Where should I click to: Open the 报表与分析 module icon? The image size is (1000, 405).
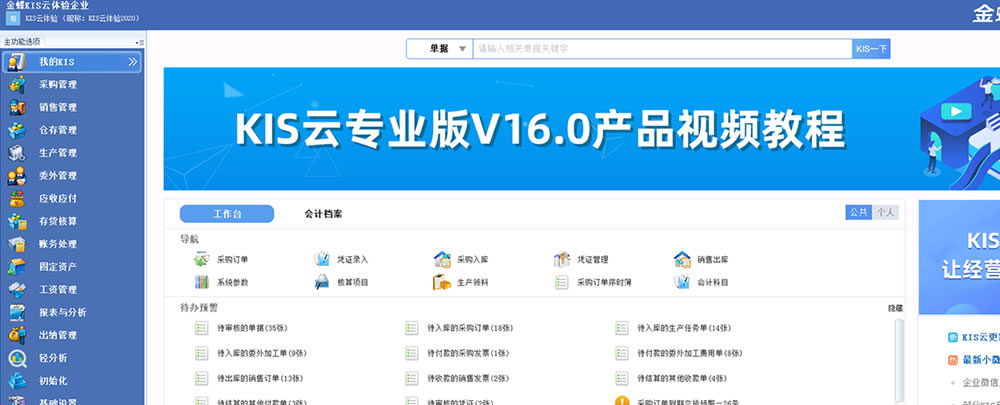17,313
